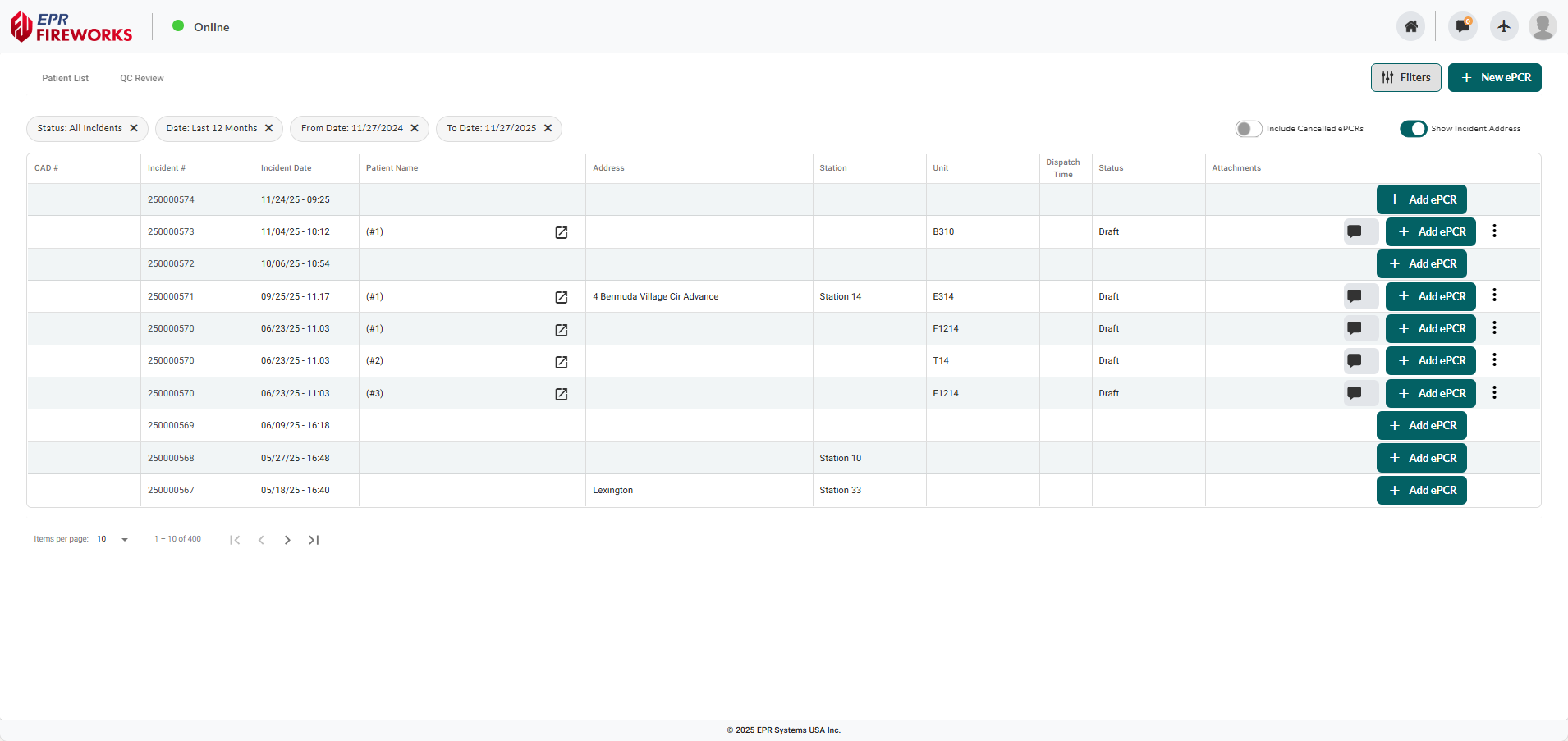Turn off Show Incident Address toggle
Viewport: 1568px width, 741px height.
click(x=1413, y=129)
